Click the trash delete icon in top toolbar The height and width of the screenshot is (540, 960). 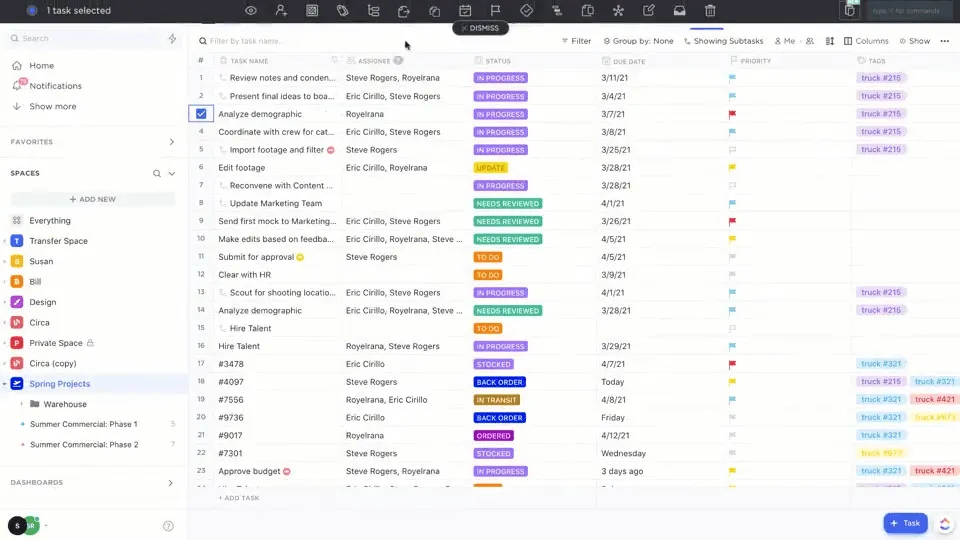coord(710,10)
